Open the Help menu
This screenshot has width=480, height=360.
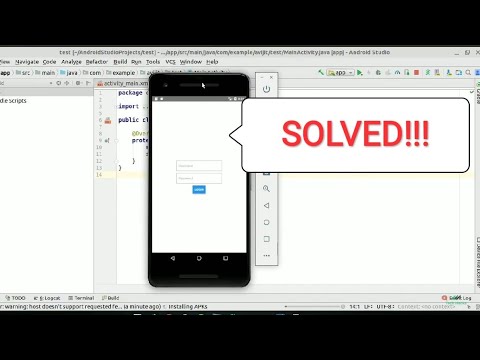(x=212, y=62)
